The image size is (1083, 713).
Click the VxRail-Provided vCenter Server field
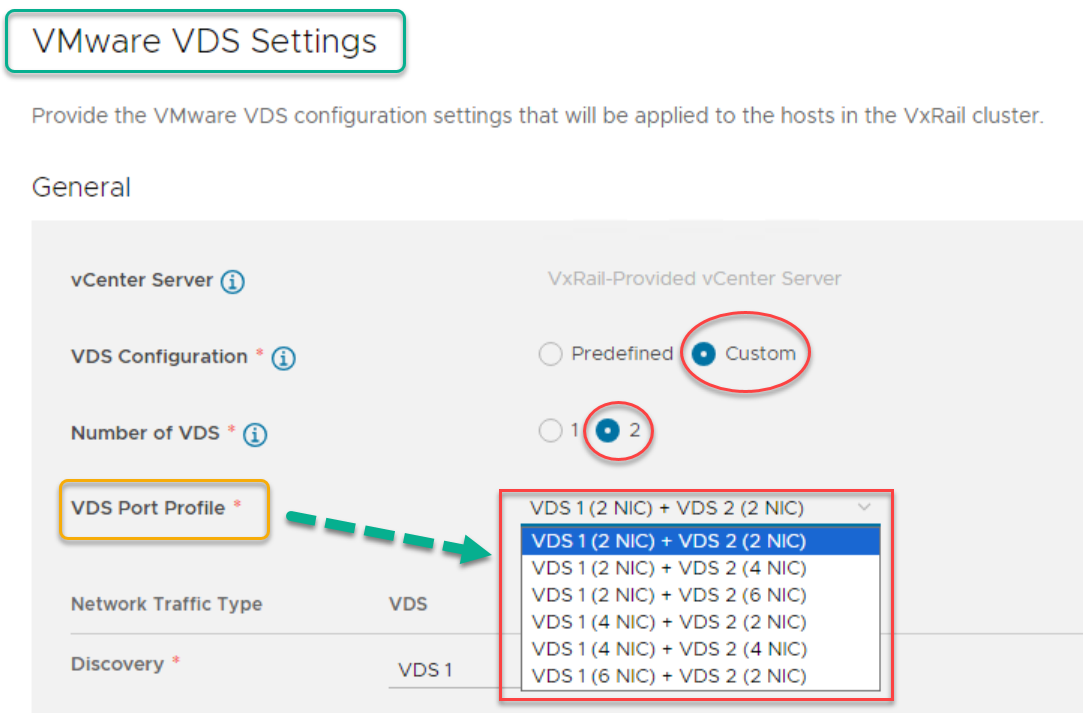pos(694,278)
